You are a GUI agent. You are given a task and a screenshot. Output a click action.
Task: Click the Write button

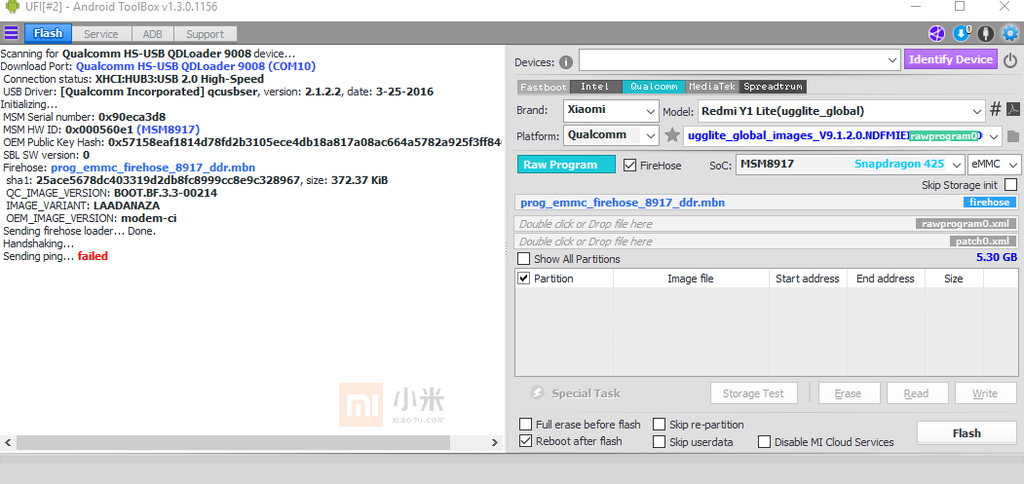(985, 393)
